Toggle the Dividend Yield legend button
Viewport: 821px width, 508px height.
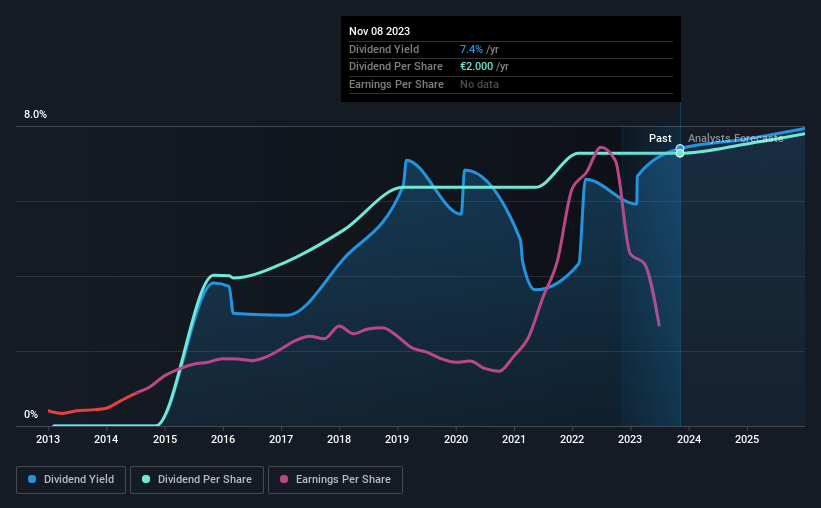pyautogui.click(x=71, y=480)
